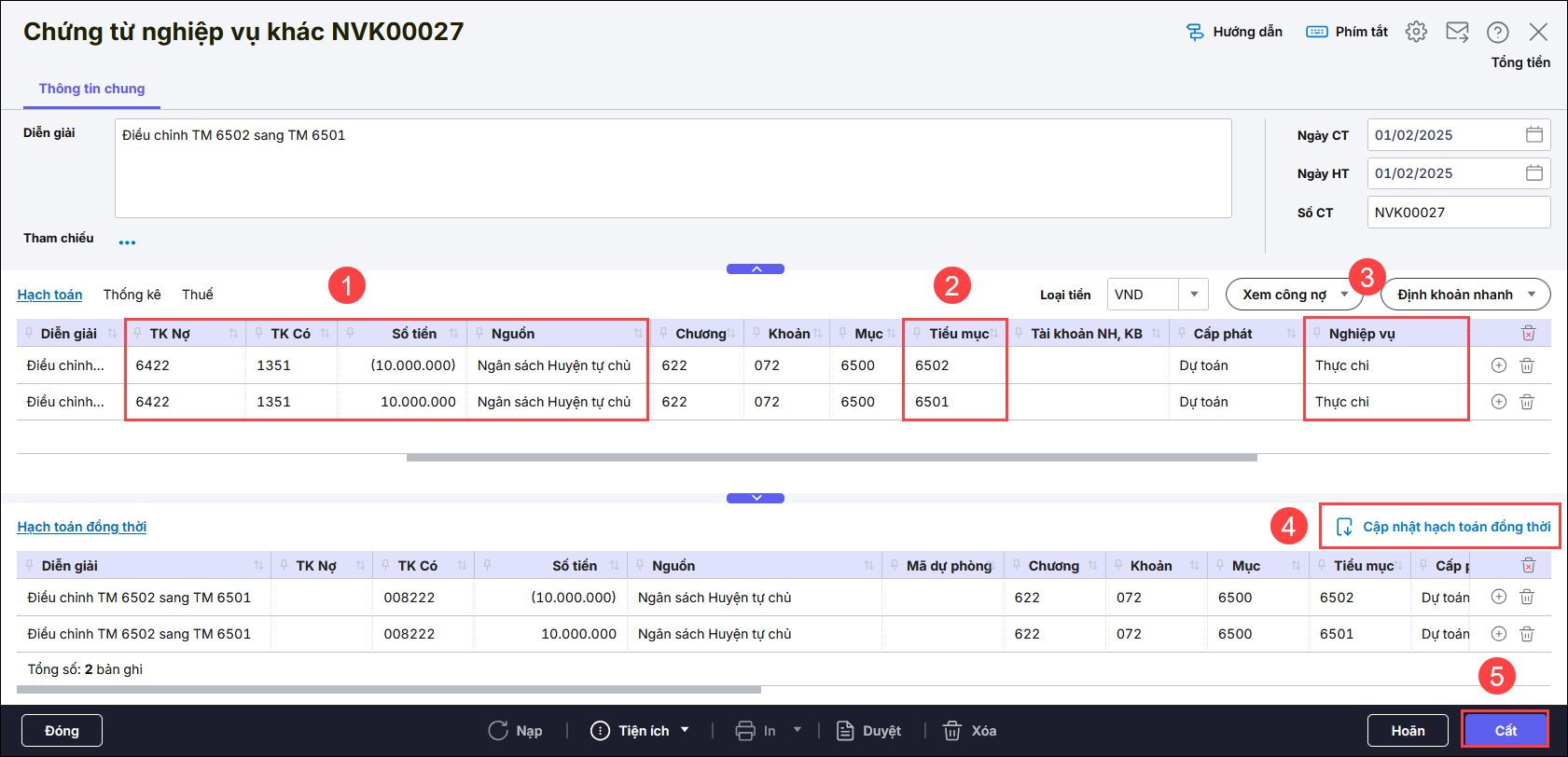This screenshot has width=1568, height=757.
Task: Open the Loại tiền VND dropdown
Action: coord(1193,295)
